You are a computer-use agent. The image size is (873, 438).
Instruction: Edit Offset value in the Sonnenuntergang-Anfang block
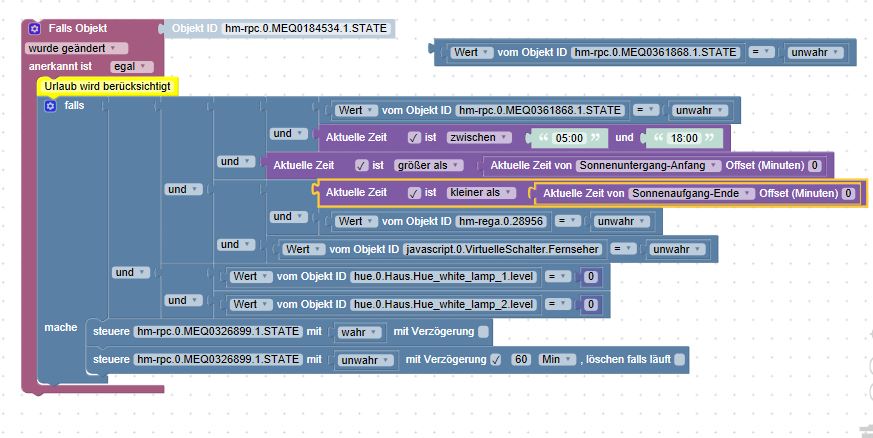[x=815, y=165]
